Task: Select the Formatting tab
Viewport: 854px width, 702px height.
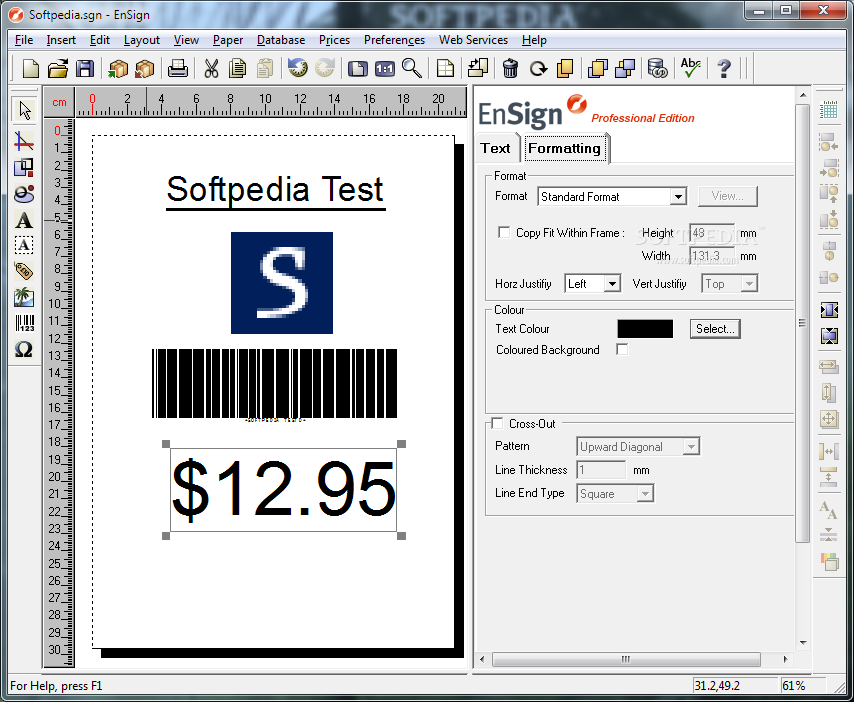Action: (564, 148)
